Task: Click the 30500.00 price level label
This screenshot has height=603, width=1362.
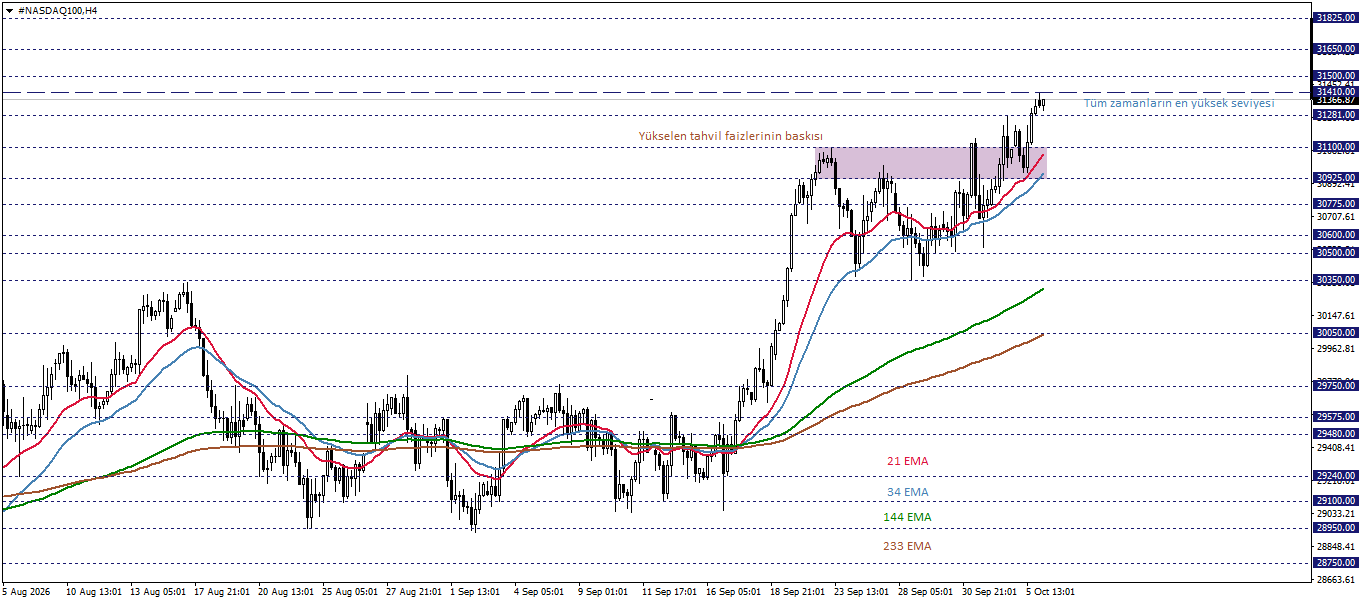Action: click(x=1335, y=253)
